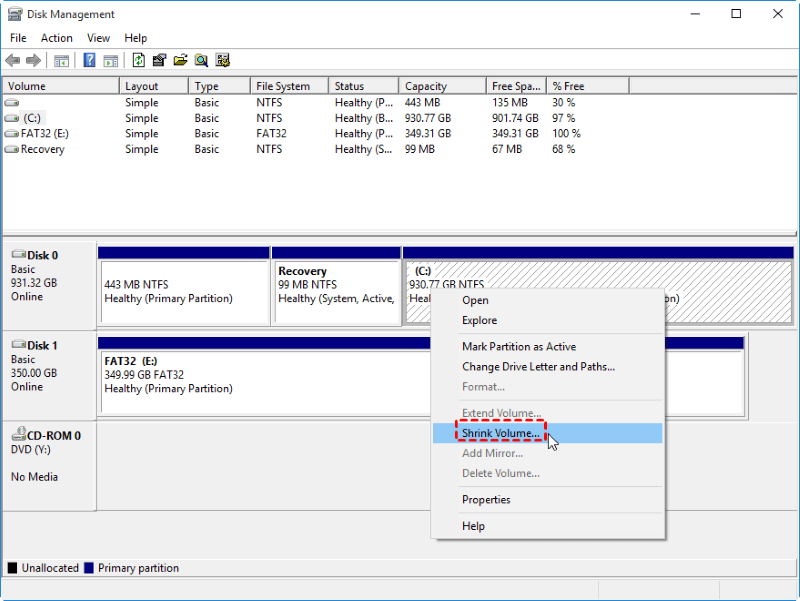Click the Refresh icon in the toolbar
This screenshot has height=601, width=800.
(140, 59)
